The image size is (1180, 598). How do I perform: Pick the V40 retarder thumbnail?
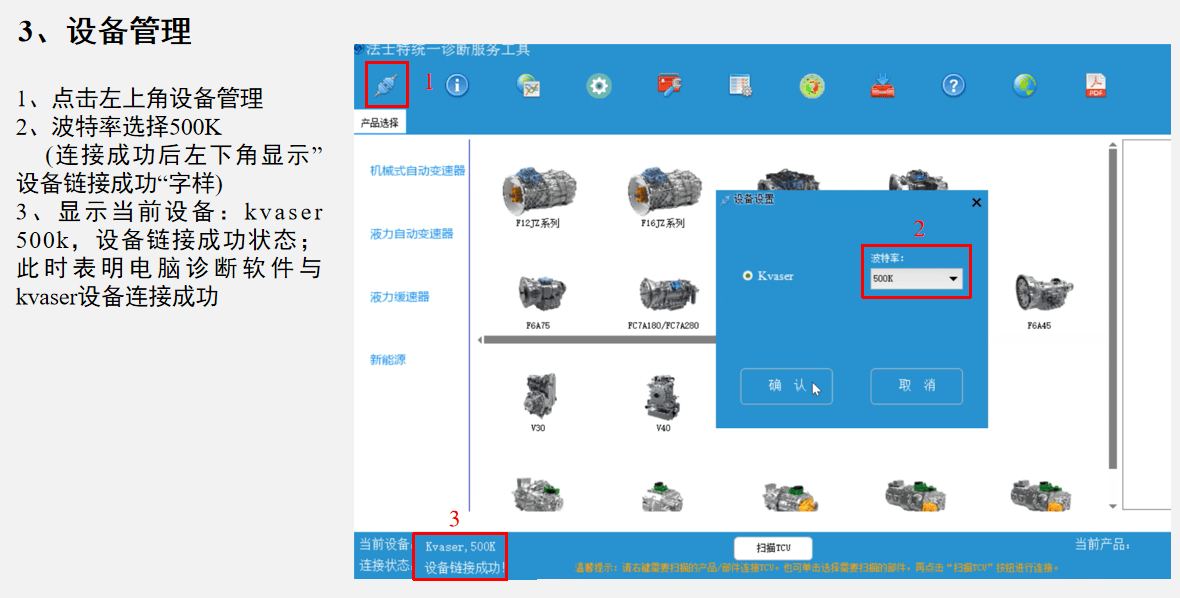pos(663,396)
